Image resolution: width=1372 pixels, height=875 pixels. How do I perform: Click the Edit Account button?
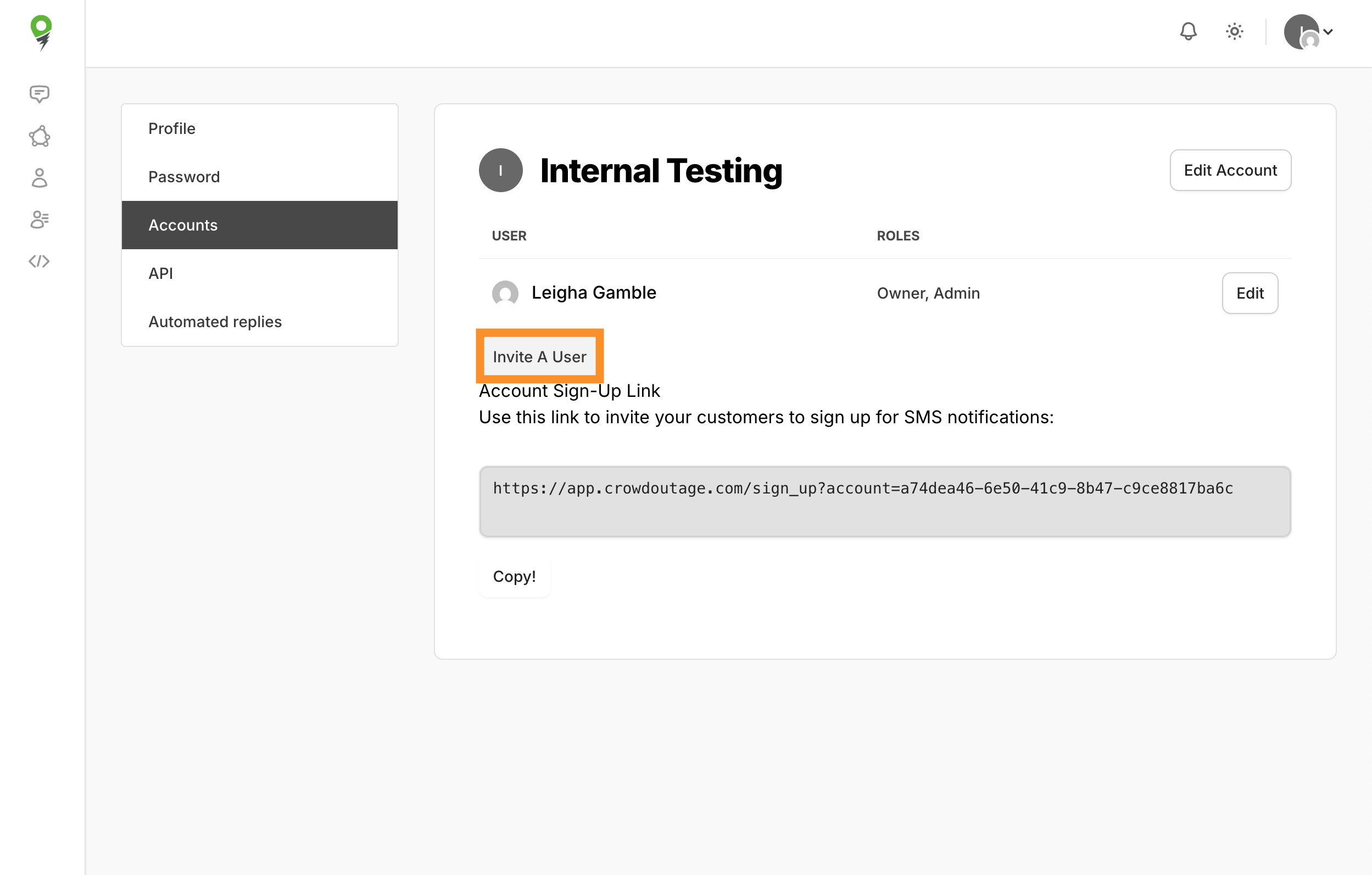click(1230, 170)
